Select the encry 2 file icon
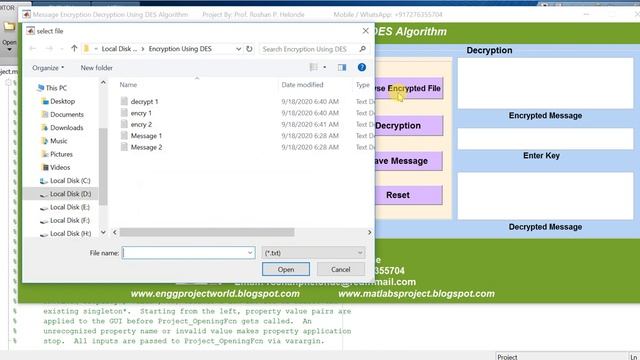 point(124,124)
